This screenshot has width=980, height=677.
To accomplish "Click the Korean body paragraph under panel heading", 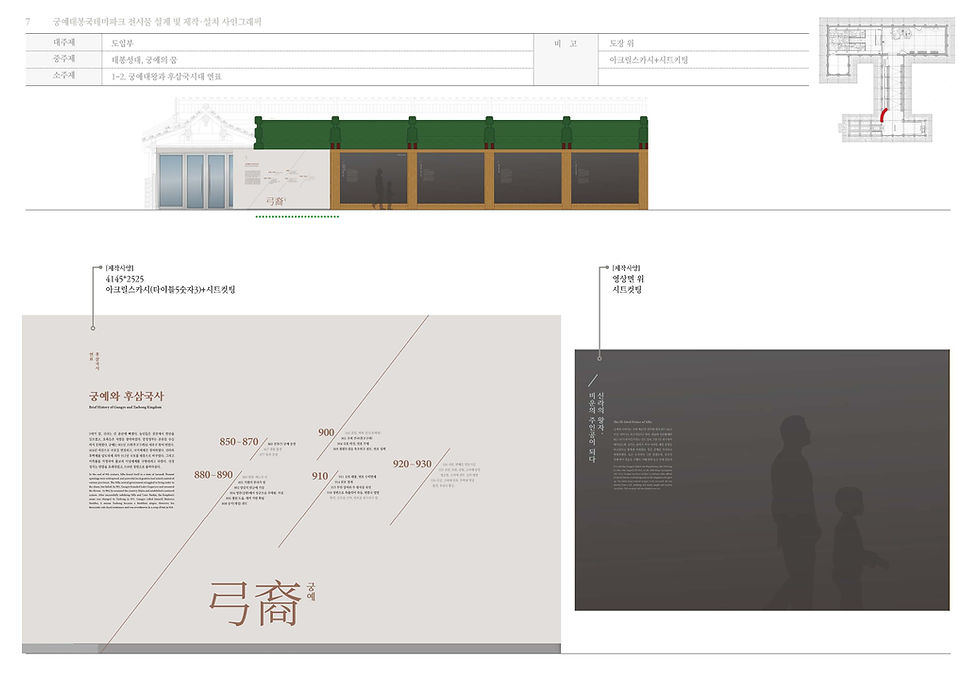I will [x=131, y=450].
